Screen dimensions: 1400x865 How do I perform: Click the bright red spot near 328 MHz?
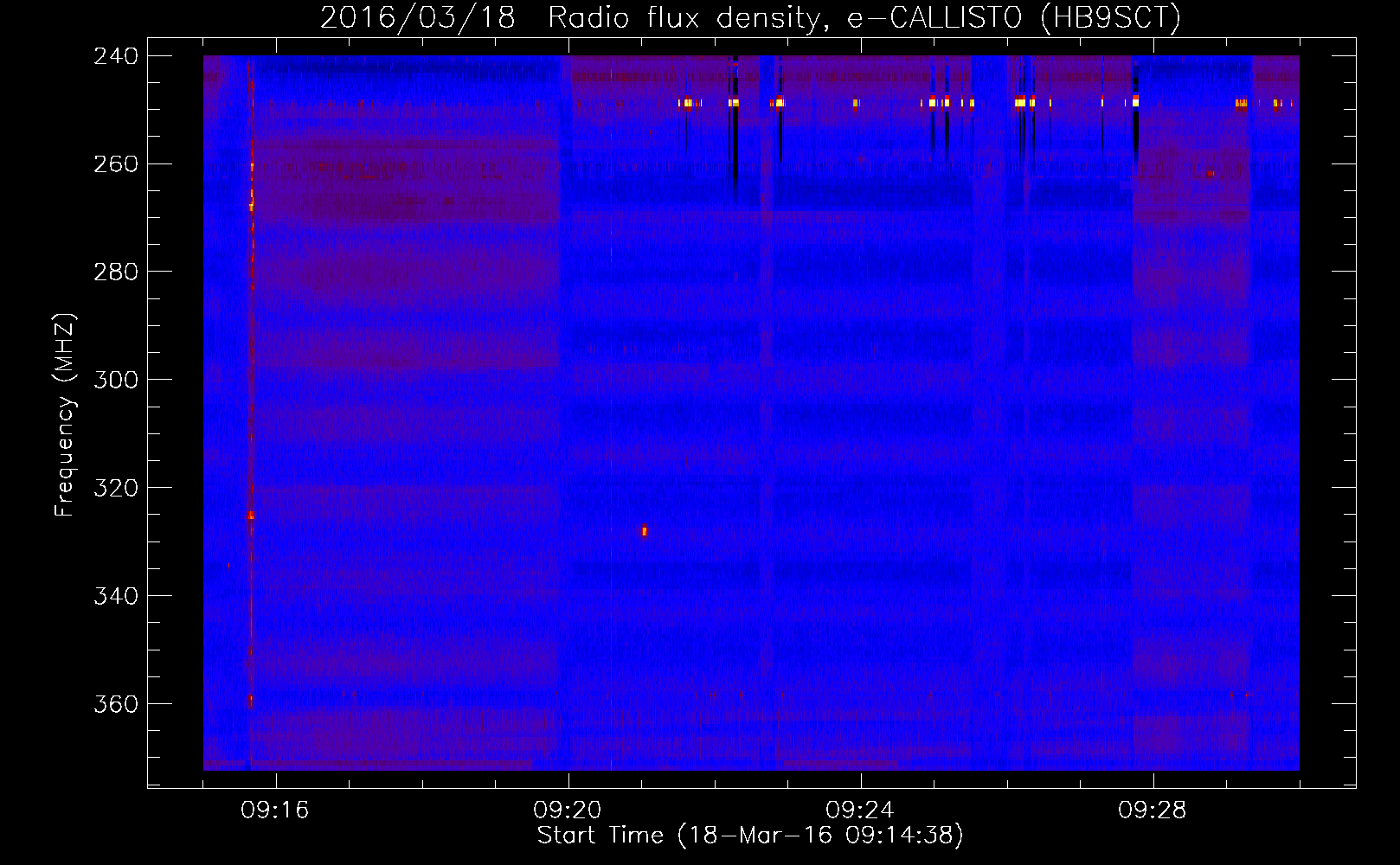point(645,530)
